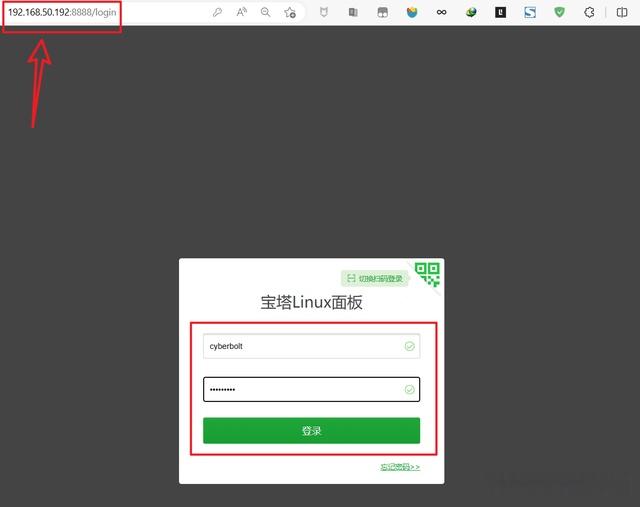Open the infinity symbol extension icon

pyautogui.click(x=441, y=13)
